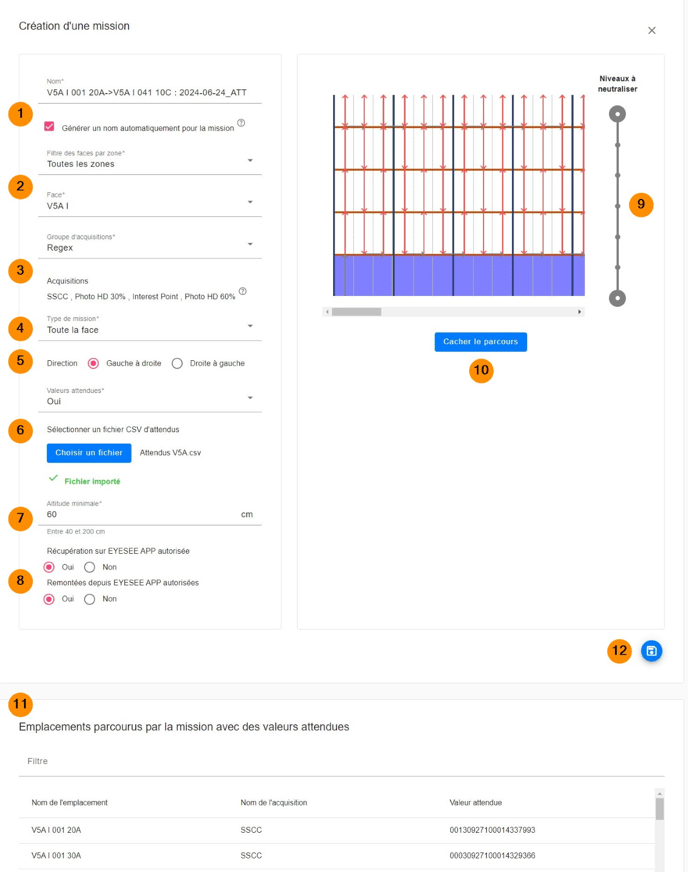Screen dimensions: 688x872
Task: Click help icon next to Acquisitions list
Action: point(243,292)
